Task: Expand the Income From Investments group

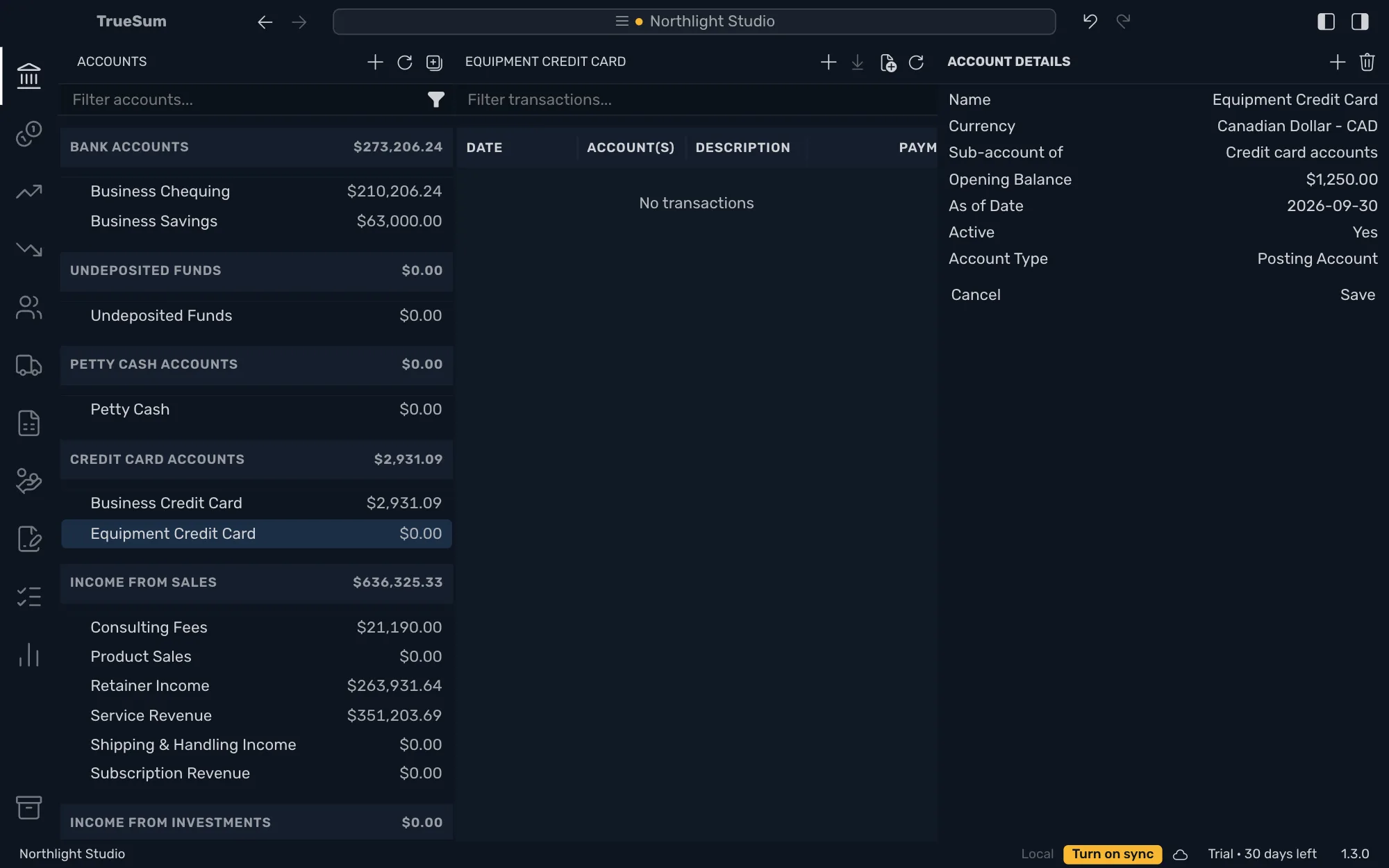Action: click(x=256, y=822)
